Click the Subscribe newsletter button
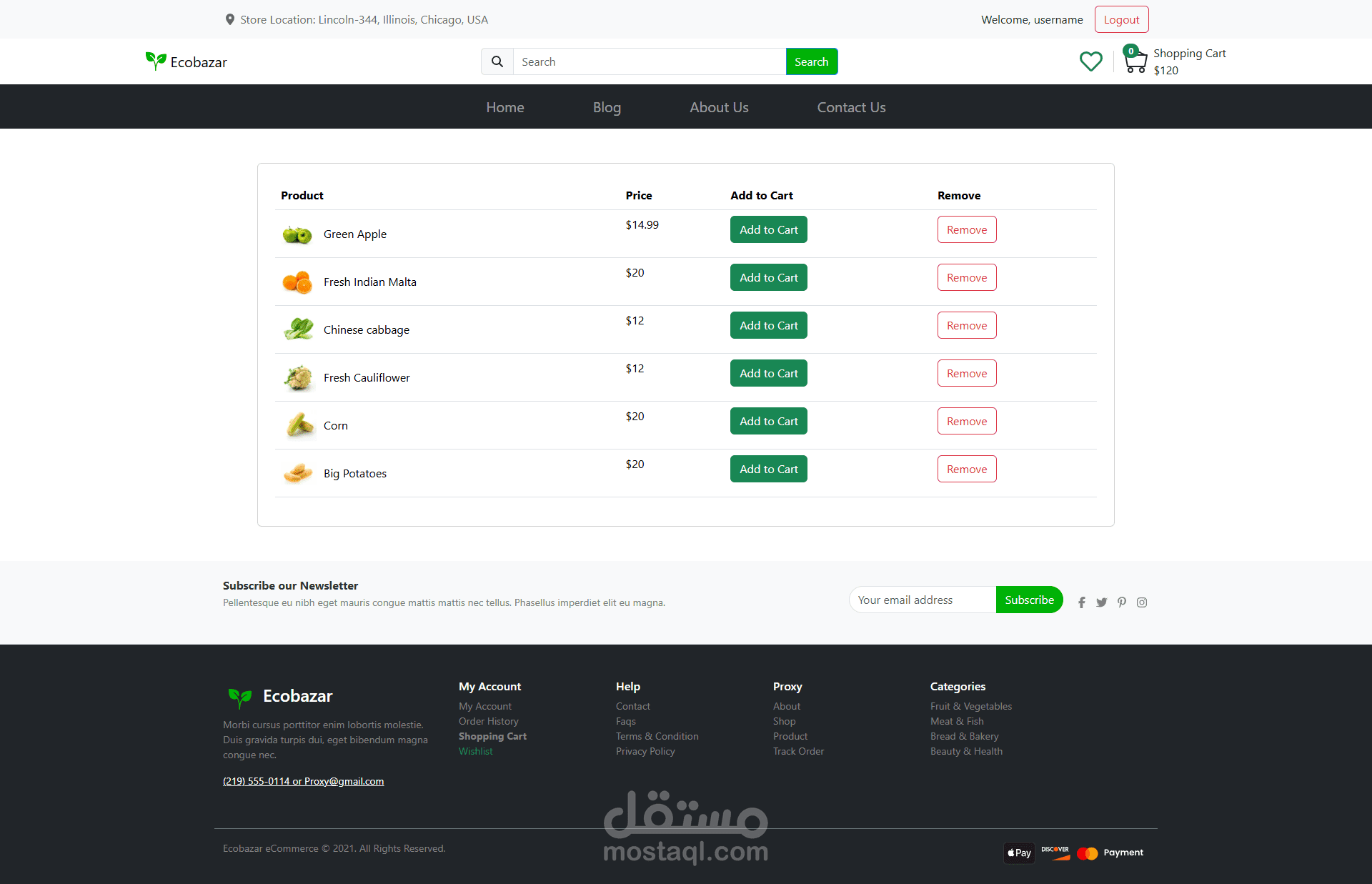 (1029, 600)
